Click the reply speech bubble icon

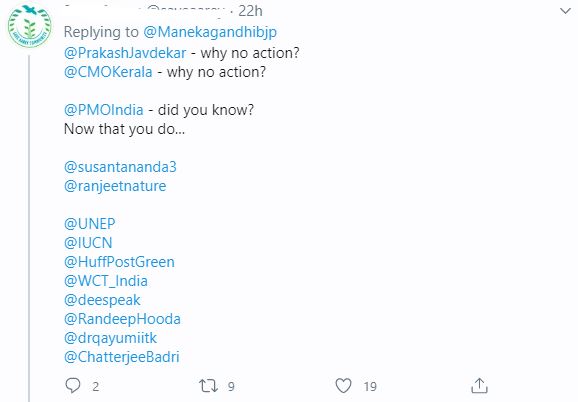pos(73,385)
